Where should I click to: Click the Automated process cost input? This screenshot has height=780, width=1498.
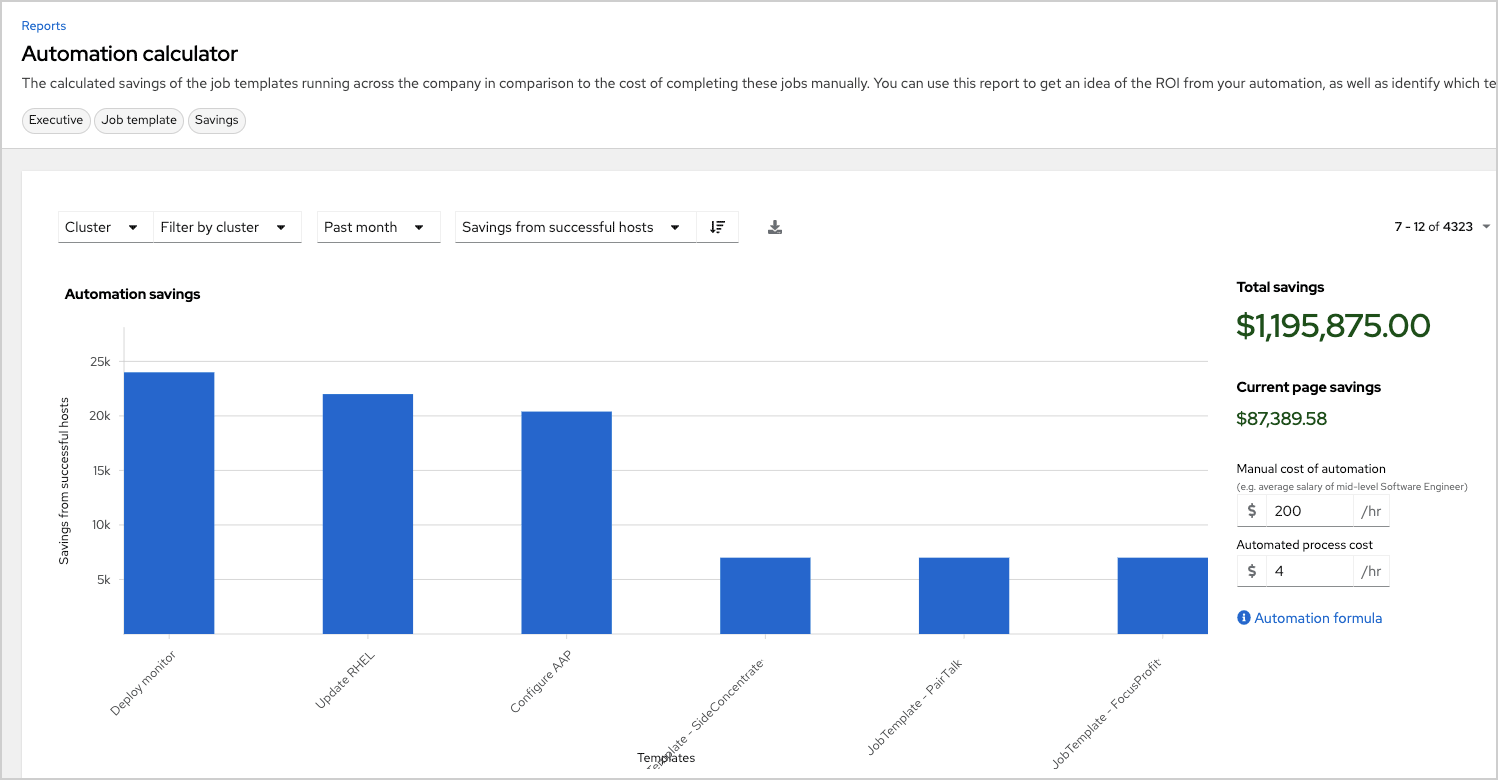[x=1309, y=571]
